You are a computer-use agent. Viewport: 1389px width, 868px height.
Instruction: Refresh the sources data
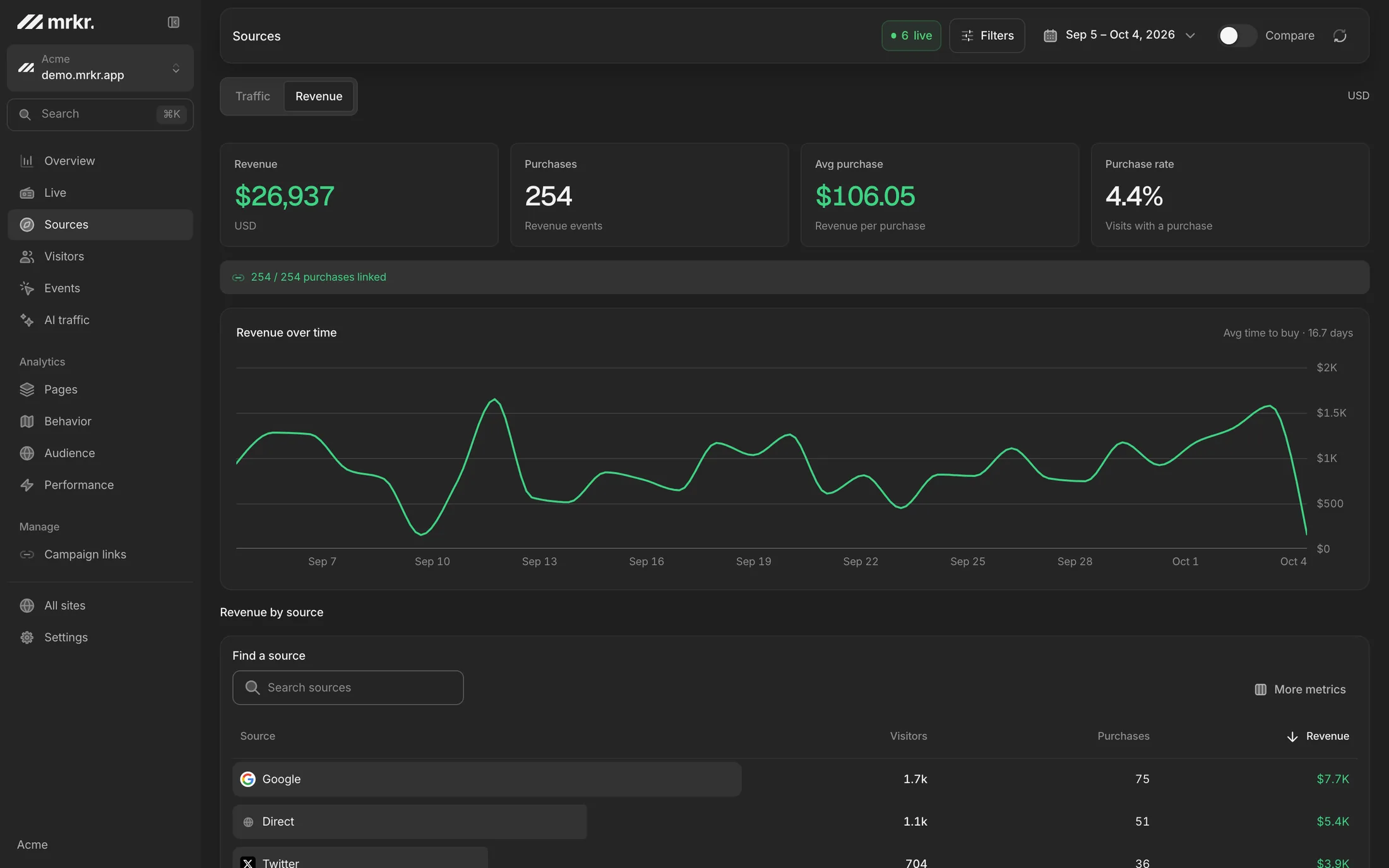click(x=1340, y=35)
